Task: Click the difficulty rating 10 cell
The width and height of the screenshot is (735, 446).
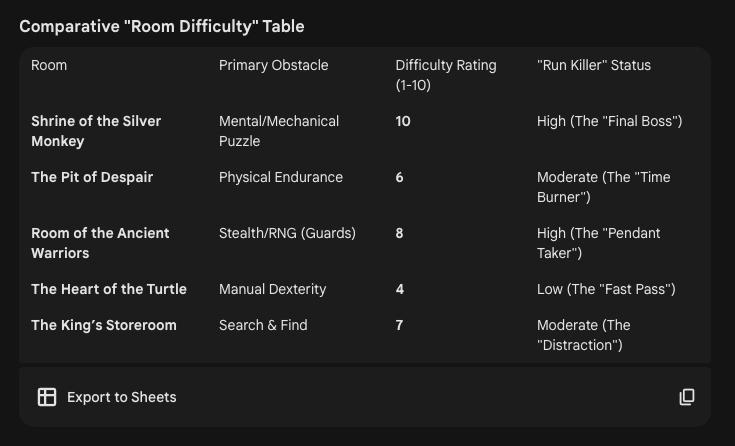Action: click(x=403, y=121)
